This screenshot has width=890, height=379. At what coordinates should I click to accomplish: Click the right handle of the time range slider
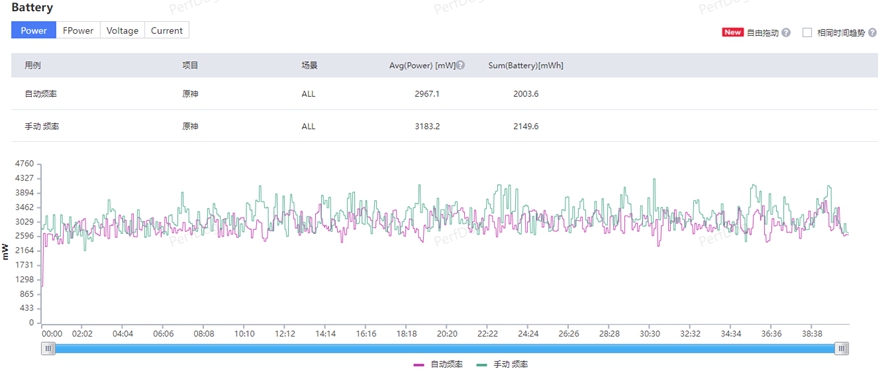tap(842, 348)
